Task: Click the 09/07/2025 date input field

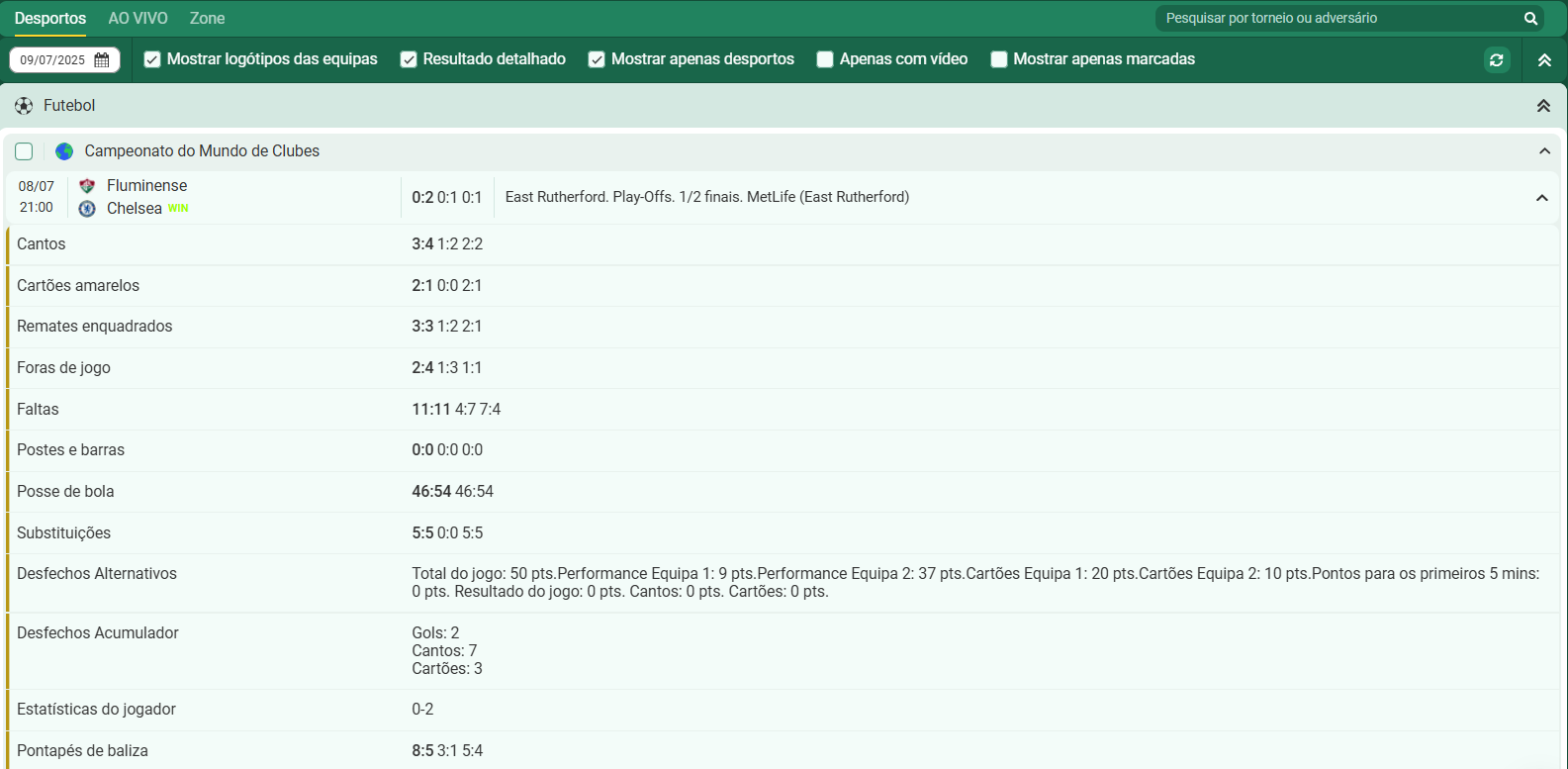Action: pyautogui.click(x=64, y=60)
